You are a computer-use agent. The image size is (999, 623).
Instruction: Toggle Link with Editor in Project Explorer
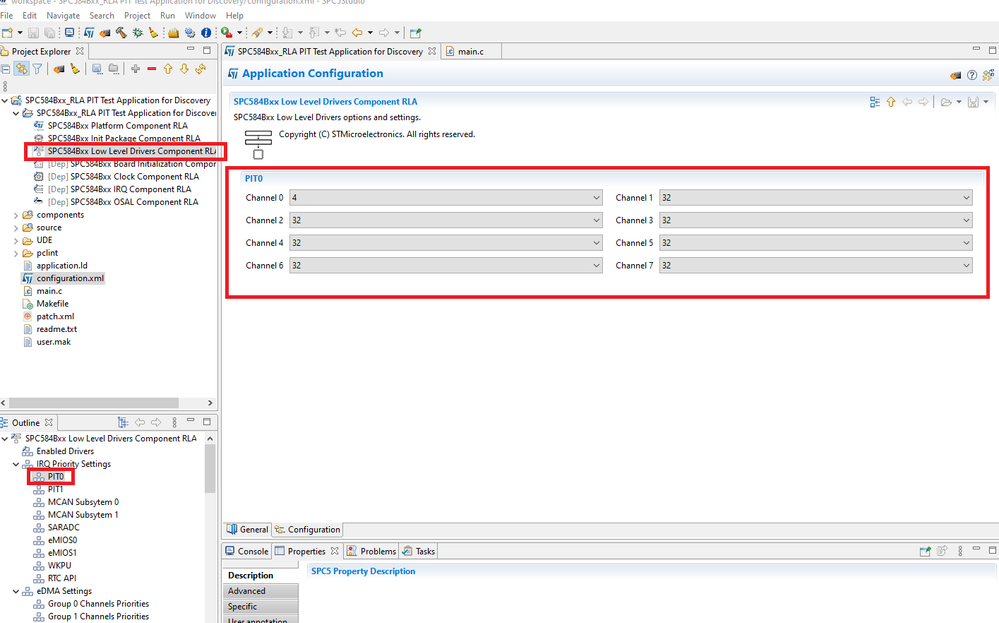22,69
